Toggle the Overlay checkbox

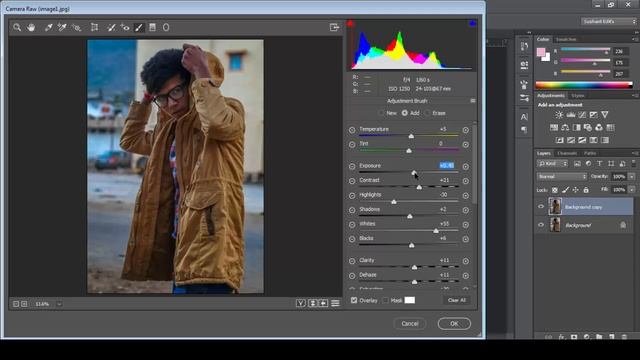(354, 300)
